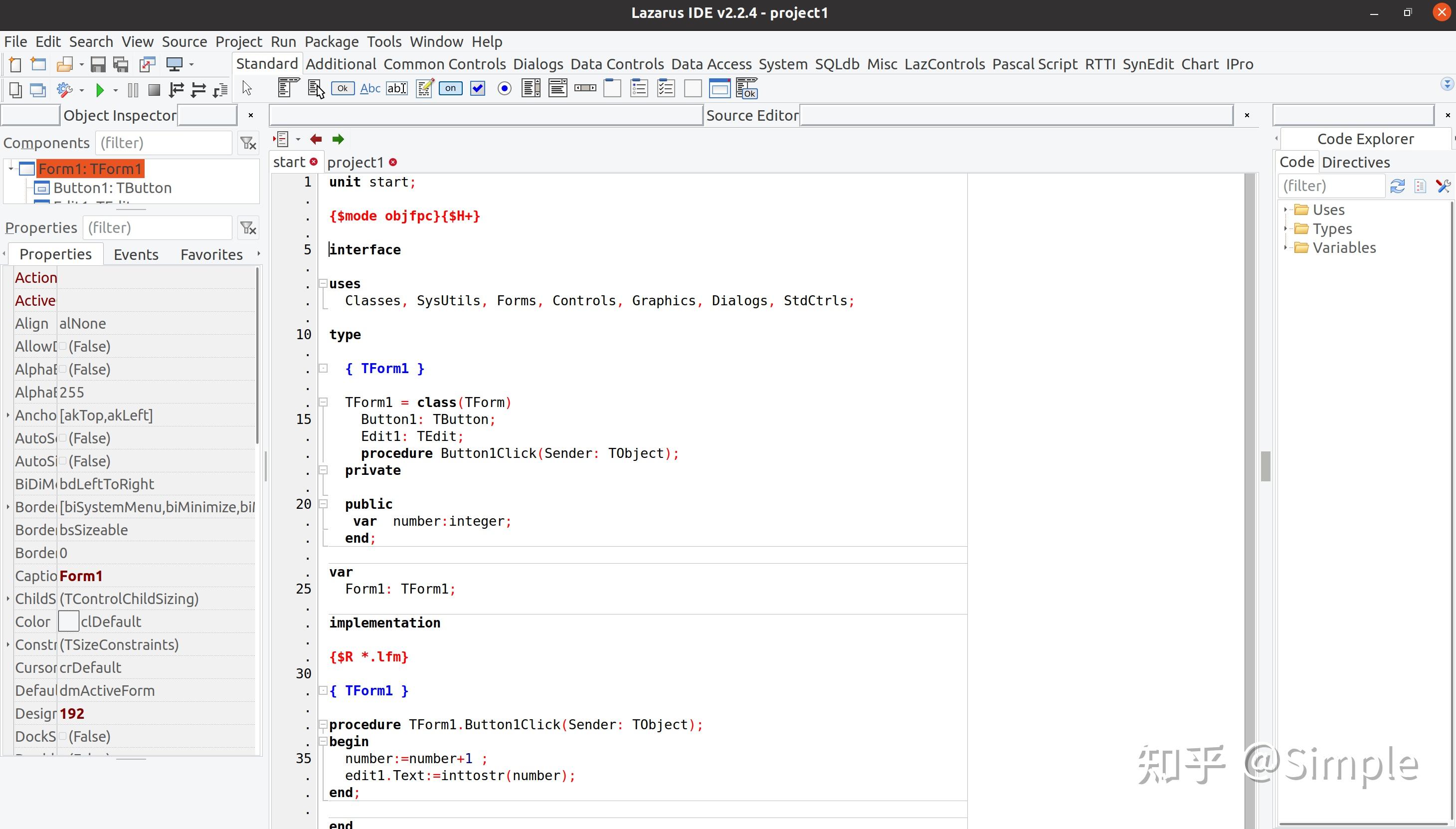Clear the Components filter icon
The image size is (1456, 829).
click(248, 143)
